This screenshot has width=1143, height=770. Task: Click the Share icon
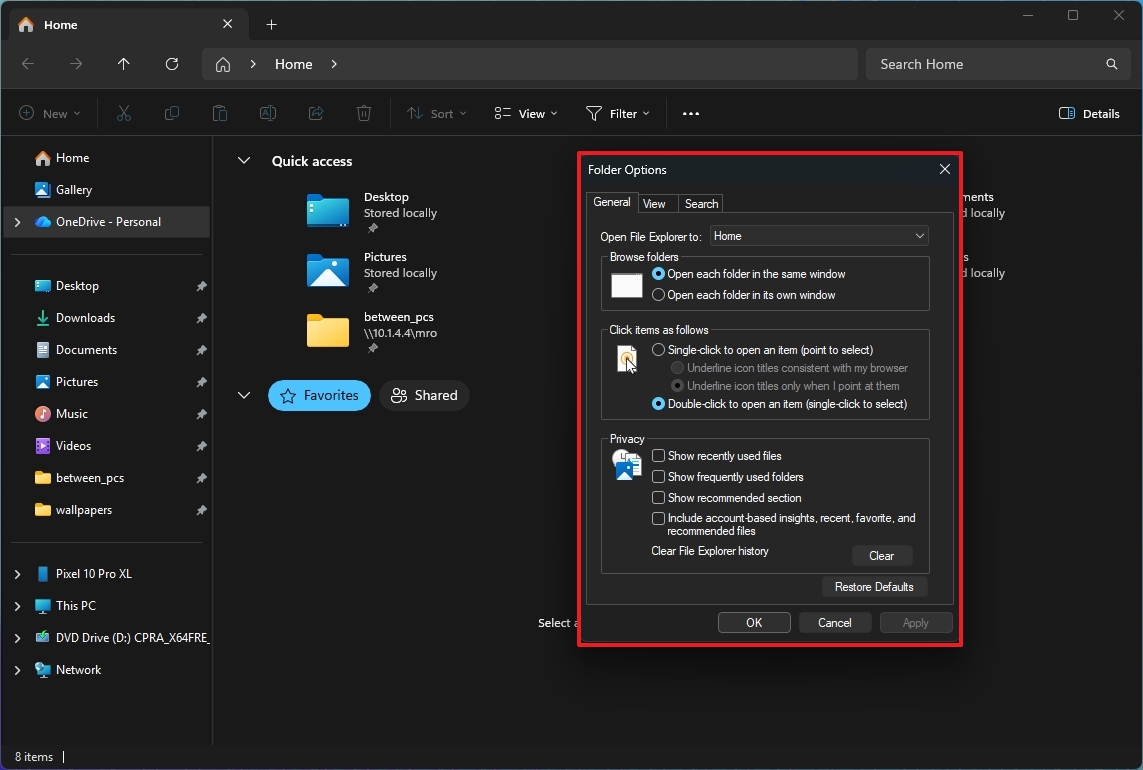coord(315,113)
